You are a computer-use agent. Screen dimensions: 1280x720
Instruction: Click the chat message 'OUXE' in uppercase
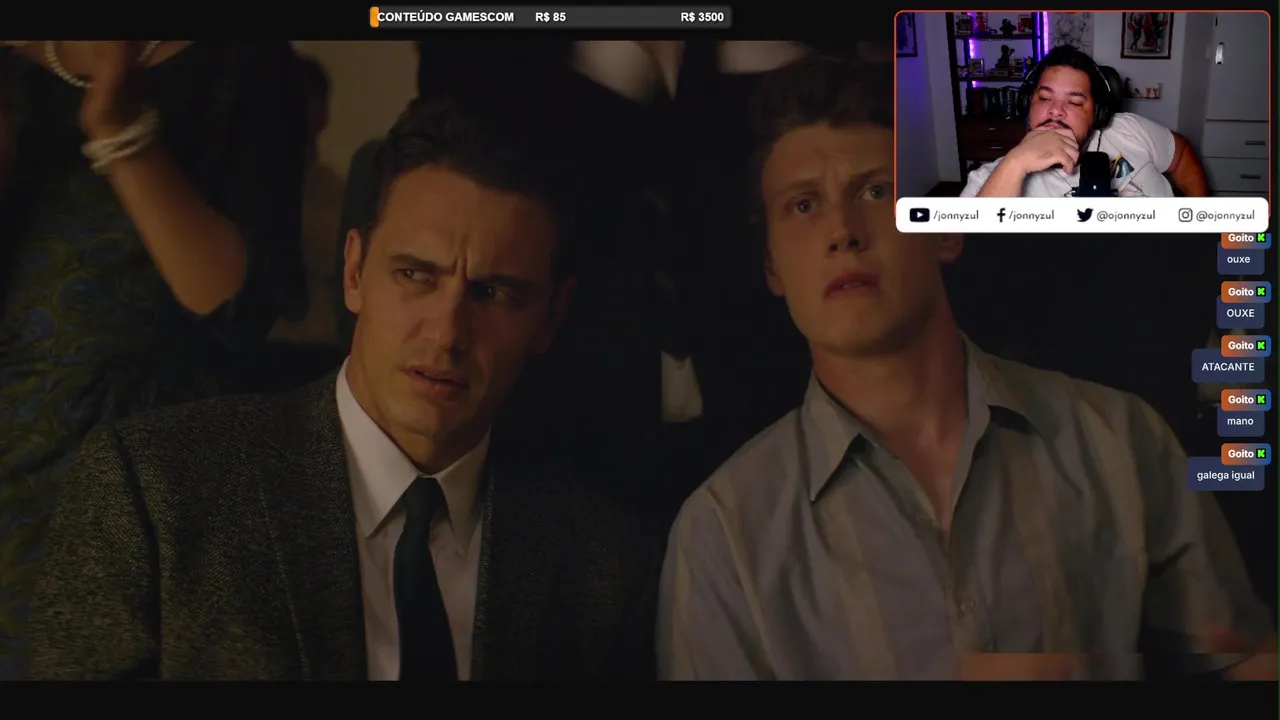point(1240,313)
